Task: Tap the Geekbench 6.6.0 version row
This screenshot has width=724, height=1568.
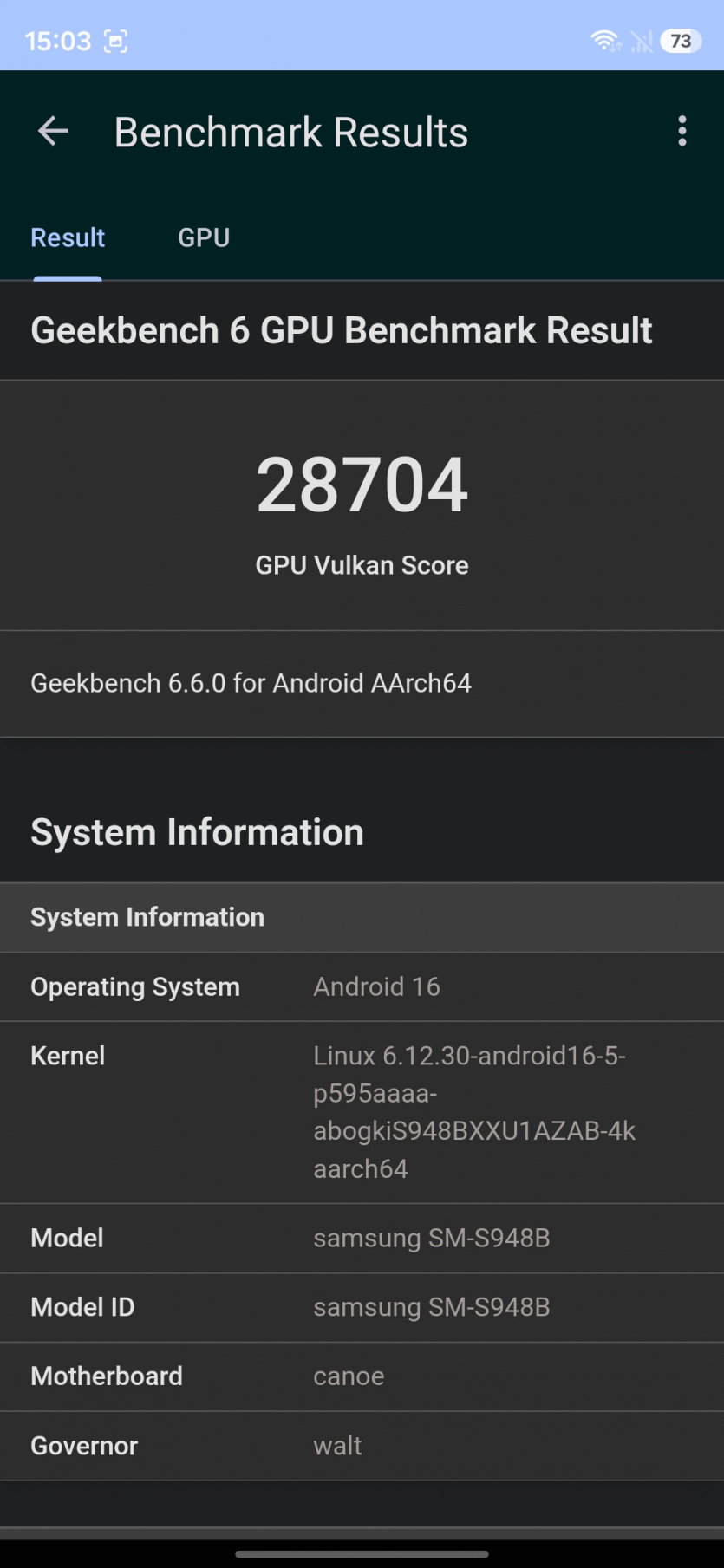Action: 362,684
